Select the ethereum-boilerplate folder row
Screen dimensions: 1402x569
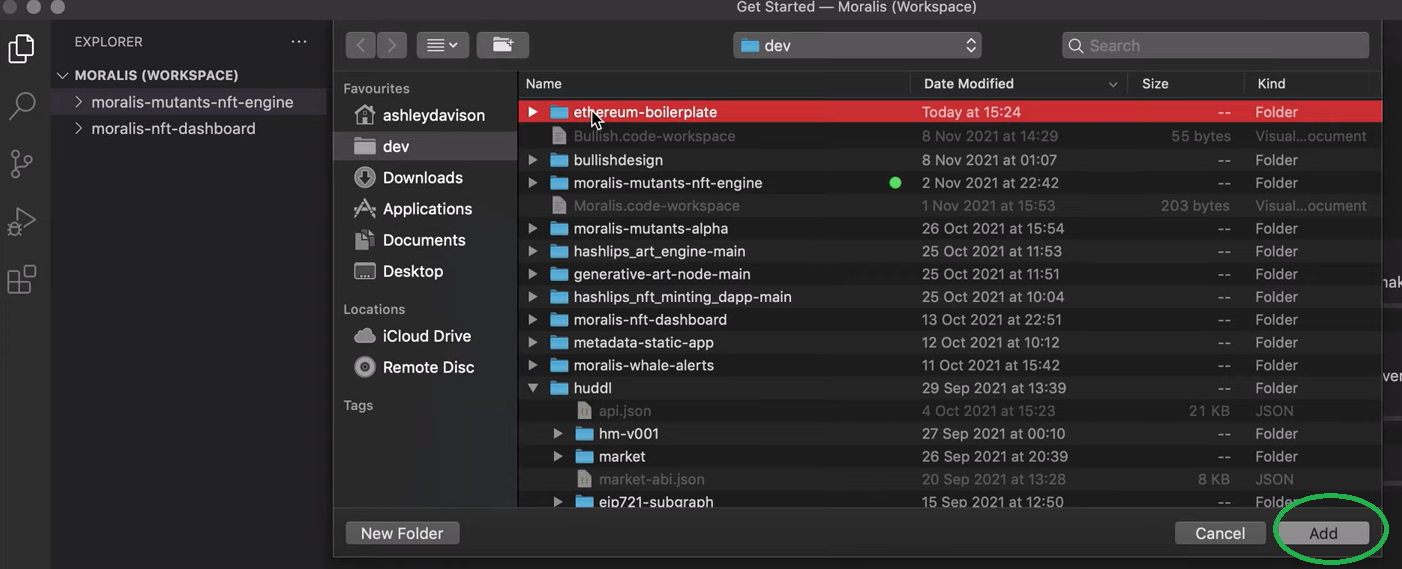[950, 112]
